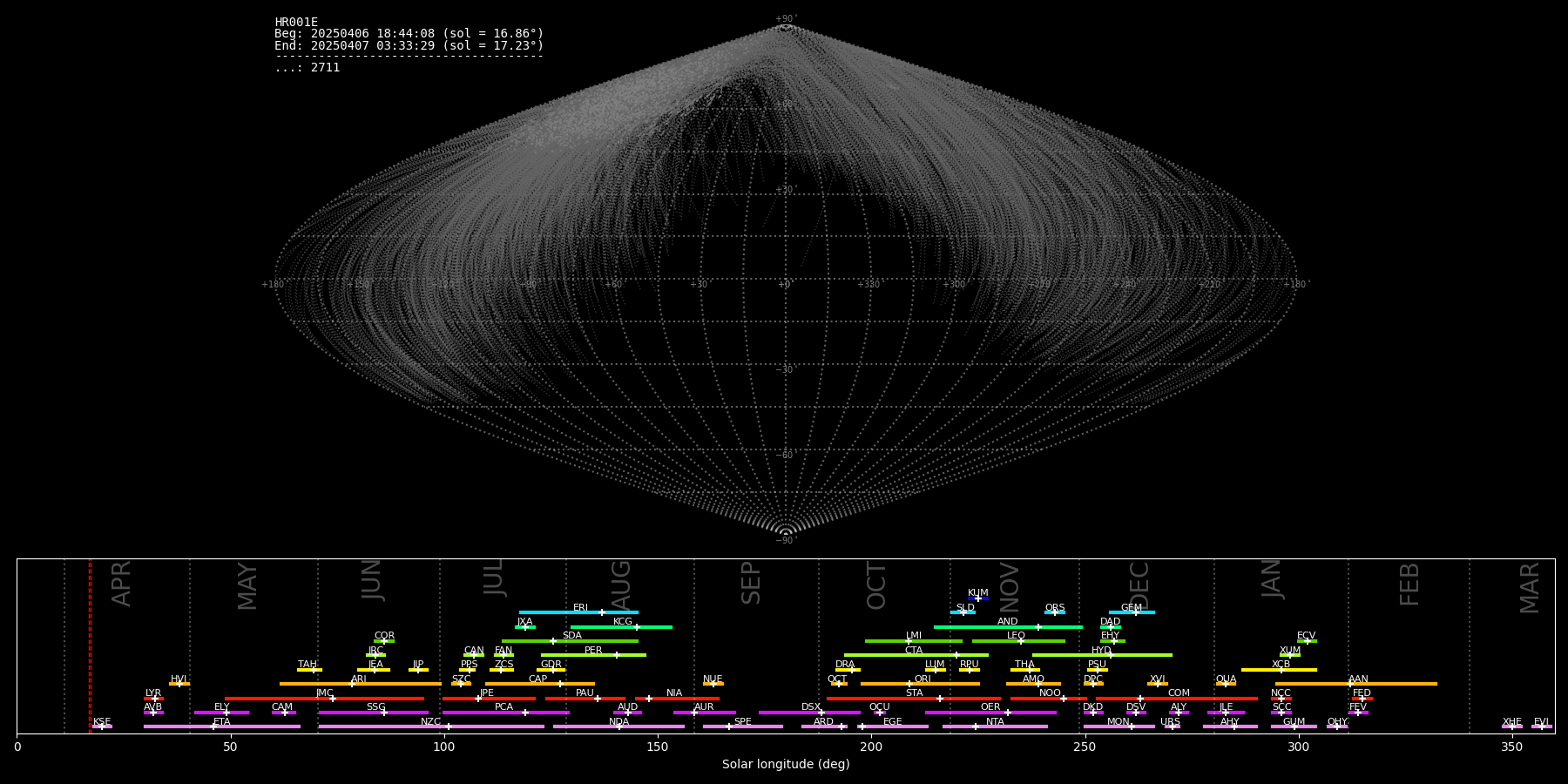Click the AUG month label
This screenshot has width=1568, height=784.
[621, 585]
